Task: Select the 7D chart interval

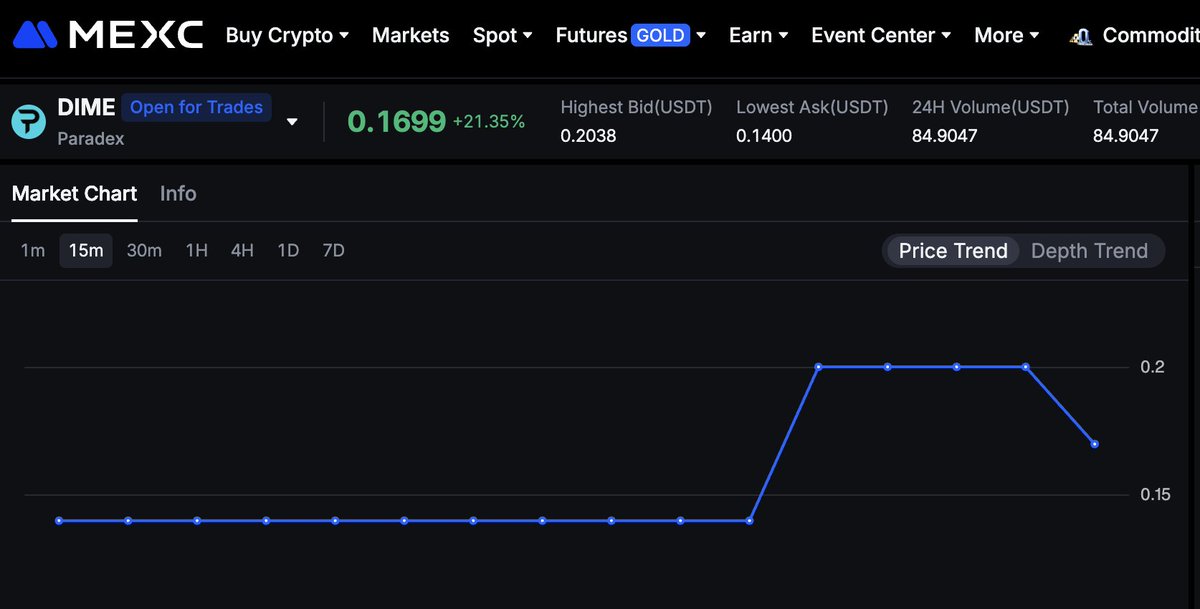Action: point(334,250)
